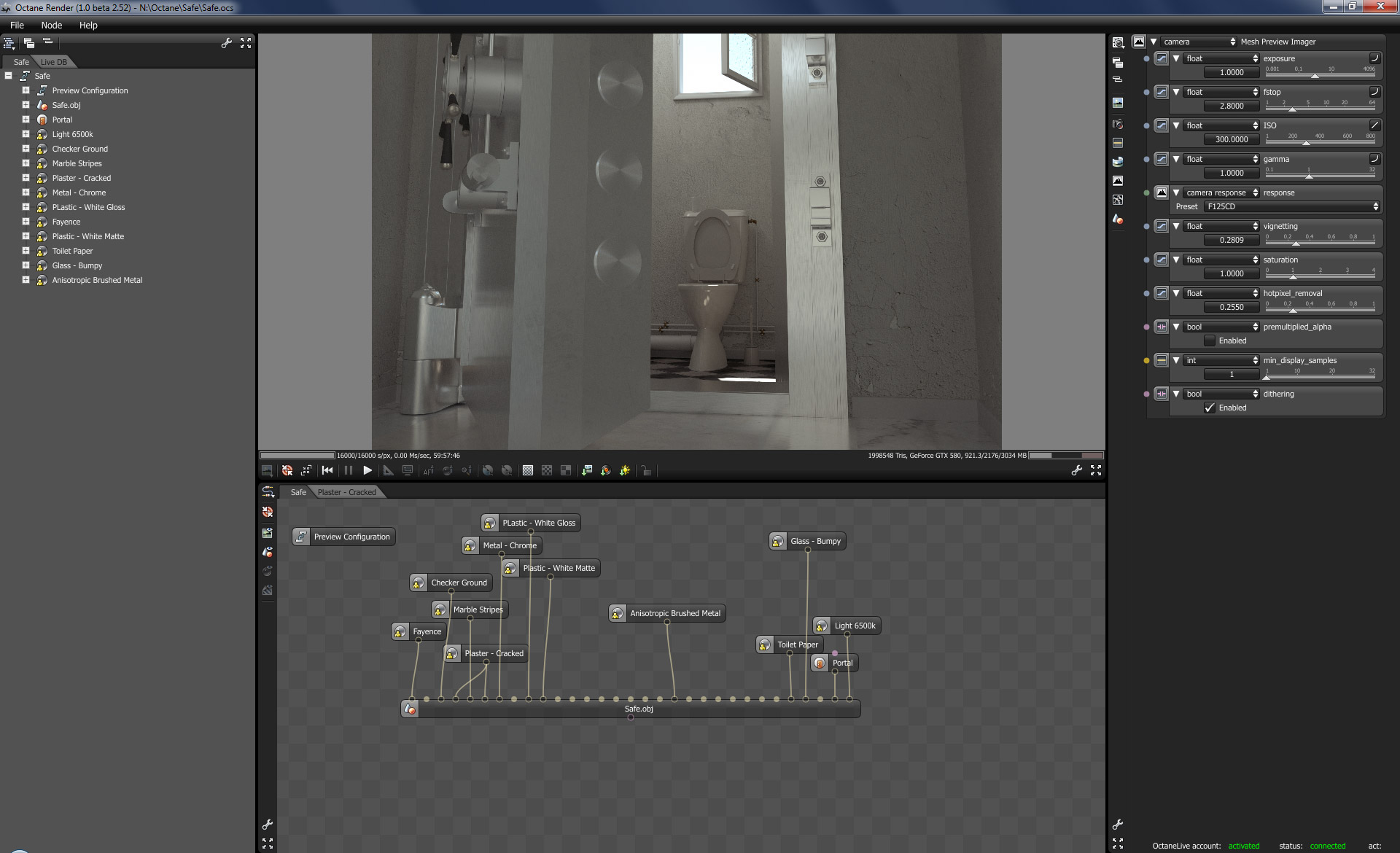Click the autofocus picker icon

[428, 471]
